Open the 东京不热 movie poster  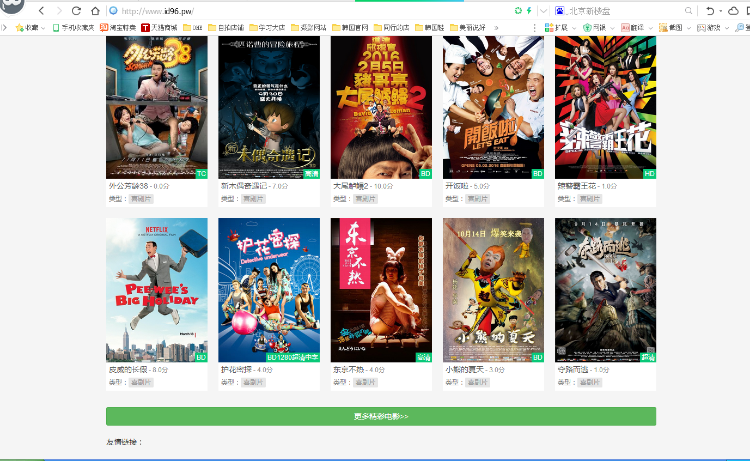pos(381,290)
